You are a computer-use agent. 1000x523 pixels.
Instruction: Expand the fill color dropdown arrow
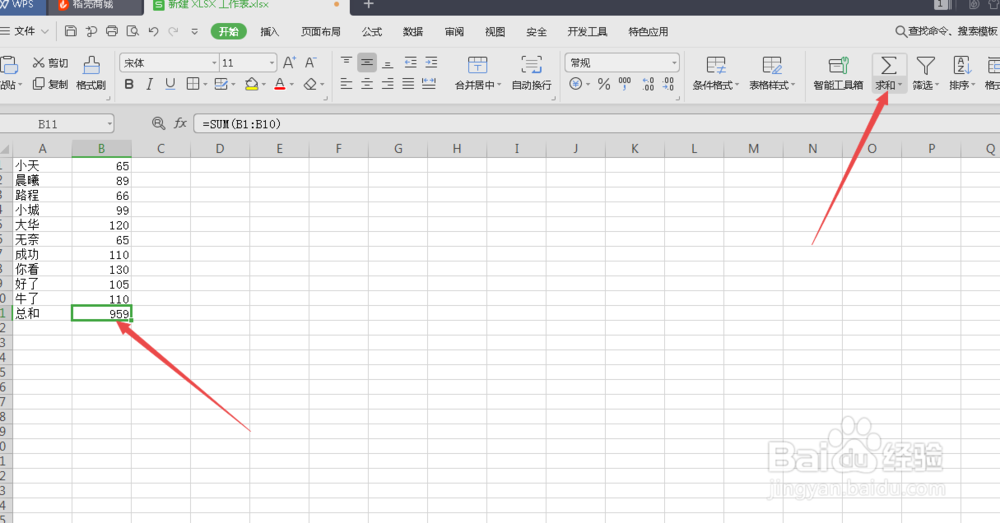pyautogui.click(x=263, y=84)
